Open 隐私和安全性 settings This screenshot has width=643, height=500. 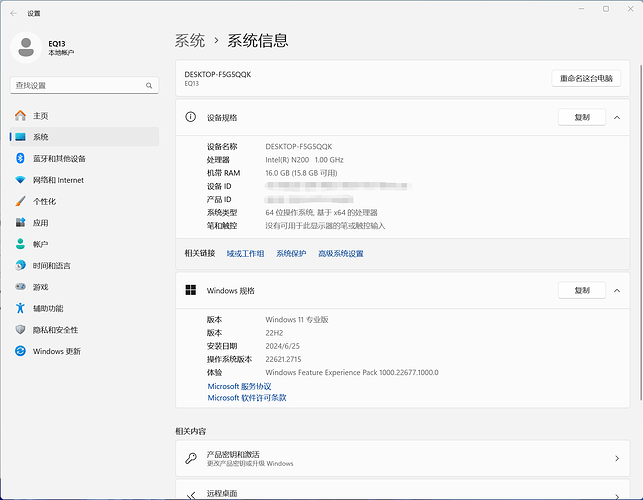(x=55, y=330)
